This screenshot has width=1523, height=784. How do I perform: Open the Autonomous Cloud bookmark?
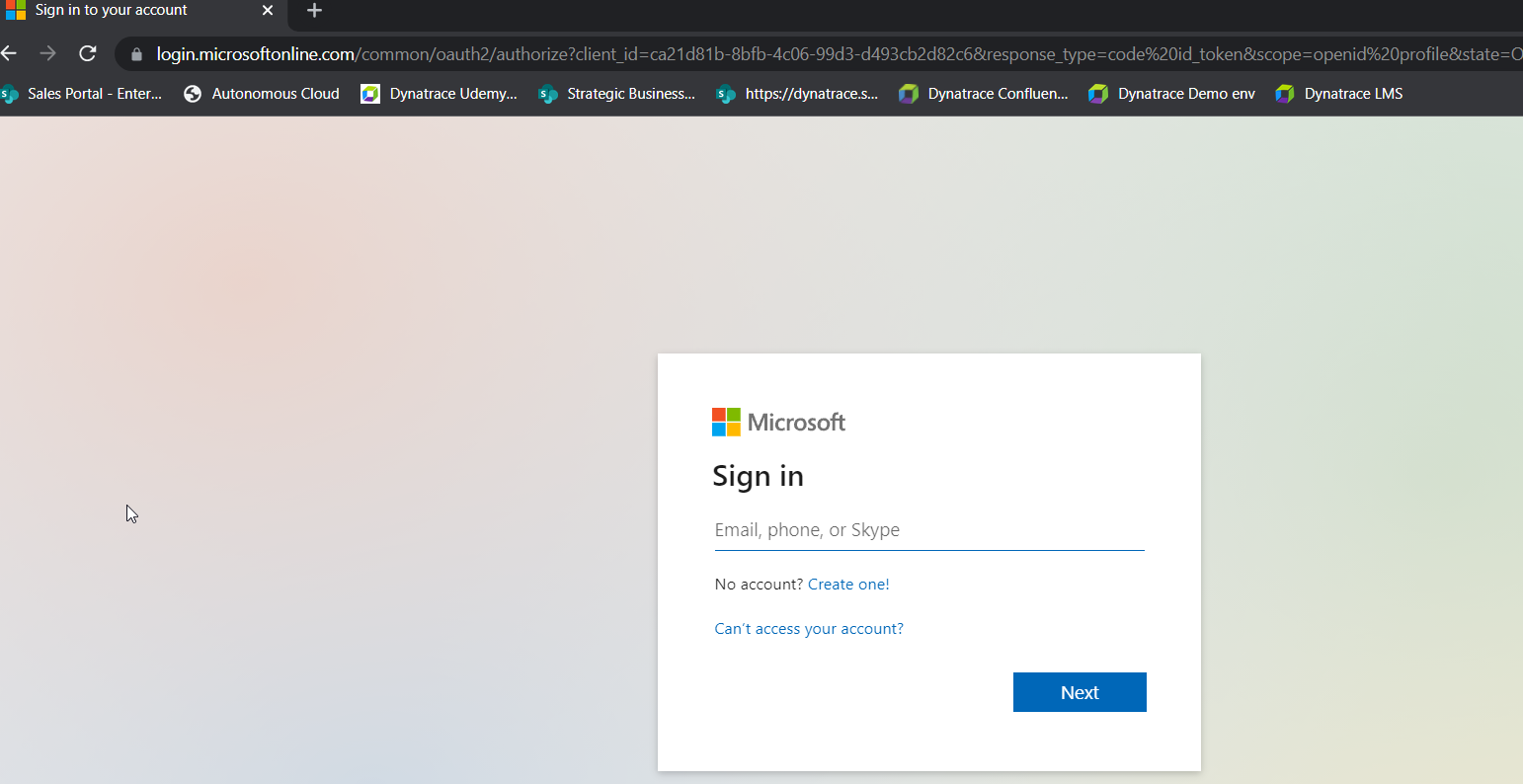tap(262, 94)
